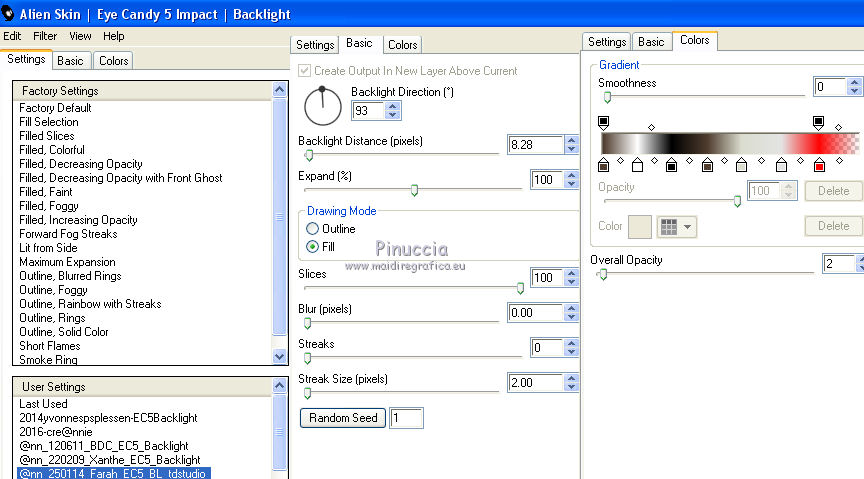The height and width of the screenshot is (479, 864).
Task: Select the black color stop below the gradient
Action: click(x=671, y=165)
